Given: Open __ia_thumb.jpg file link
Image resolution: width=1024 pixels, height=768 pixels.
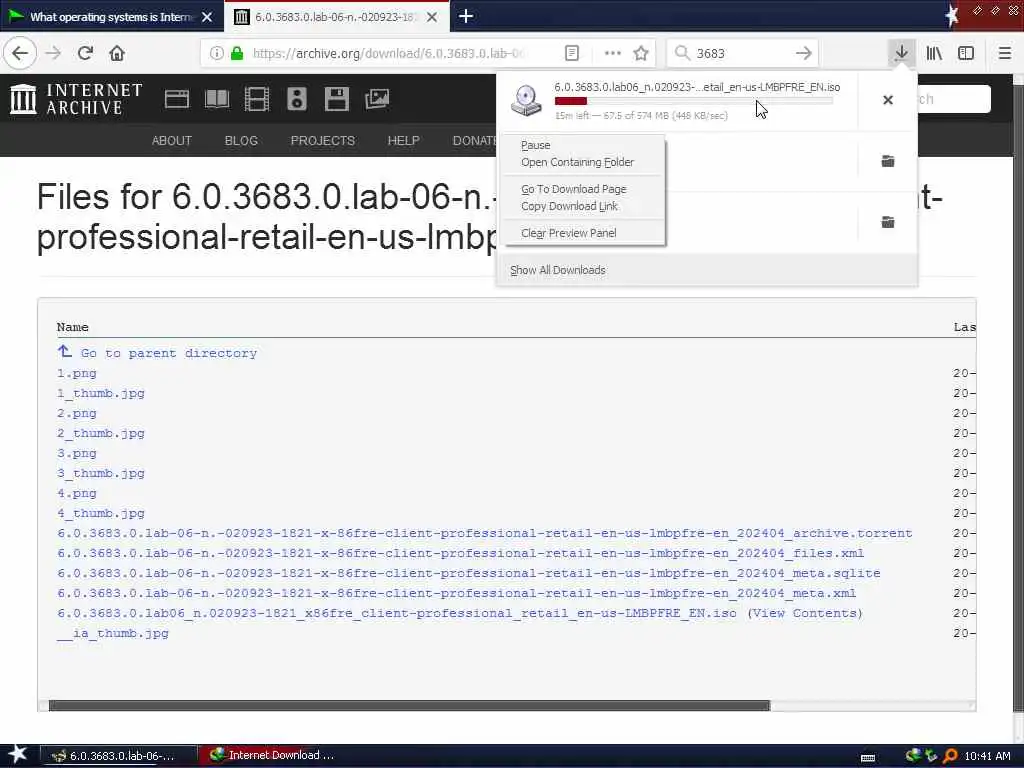Looking at the screenshot, I should pyautogui.click(x=112, y=633).
